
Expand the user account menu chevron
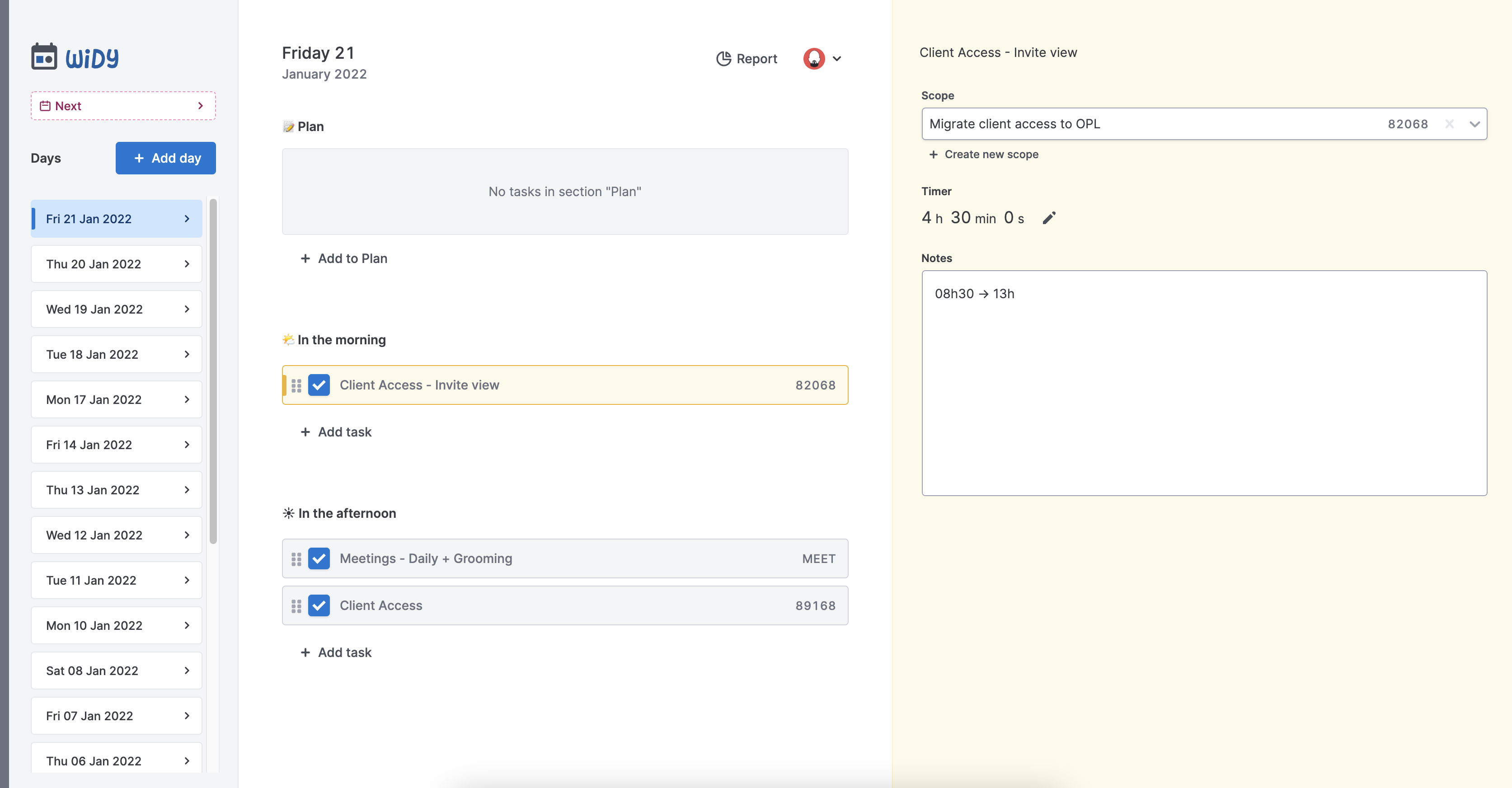pyautogui.click(x=837, y=59)
